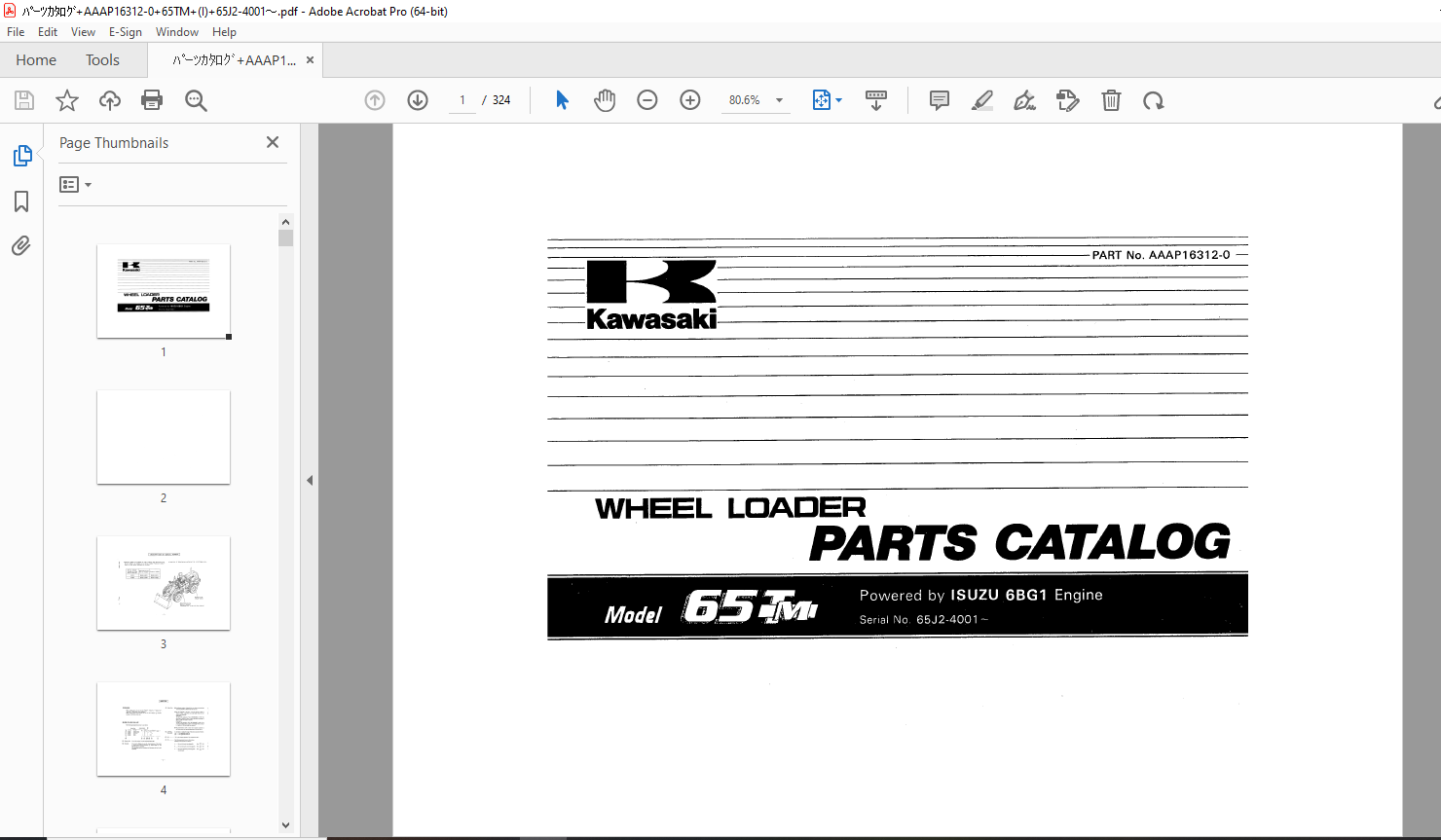
Task: Delete page with trash icon
Action: [x=1111, y=100]
